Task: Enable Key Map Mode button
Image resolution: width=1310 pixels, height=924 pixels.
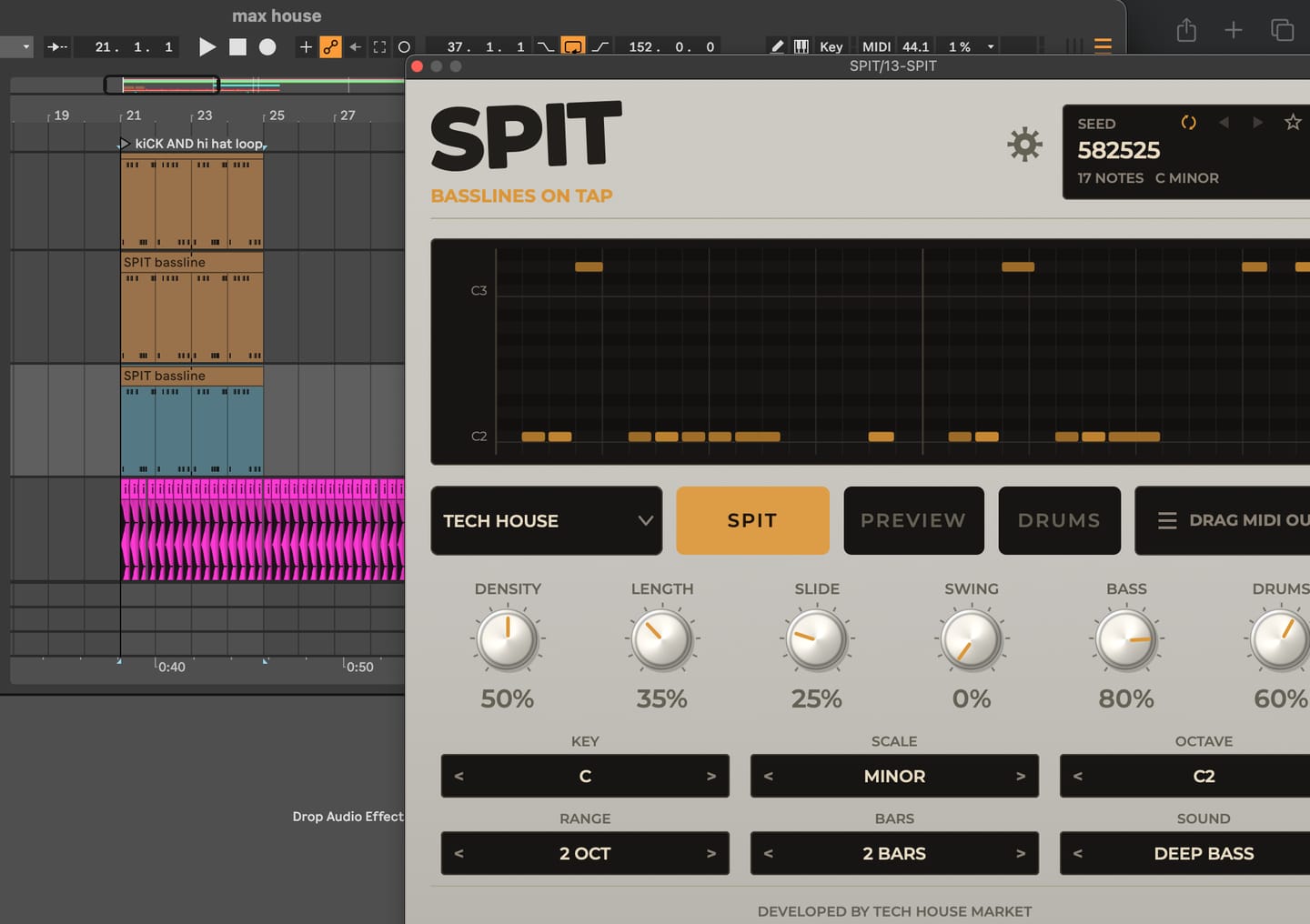Action: 831,46
